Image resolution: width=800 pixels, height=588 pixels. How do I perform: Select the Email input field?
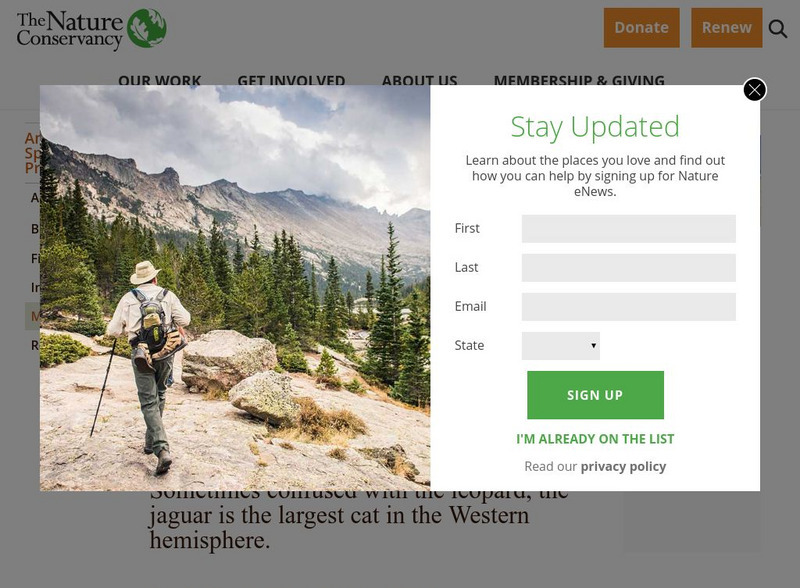(628, 307)
